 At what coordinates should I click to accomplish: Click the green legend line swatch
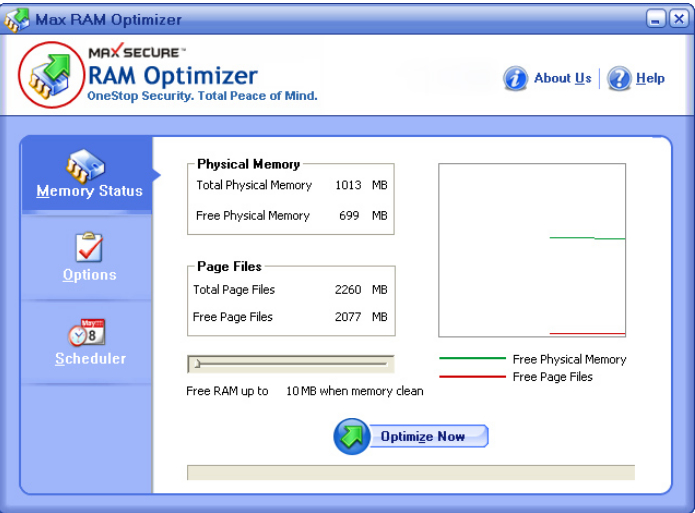coord(472,358)
